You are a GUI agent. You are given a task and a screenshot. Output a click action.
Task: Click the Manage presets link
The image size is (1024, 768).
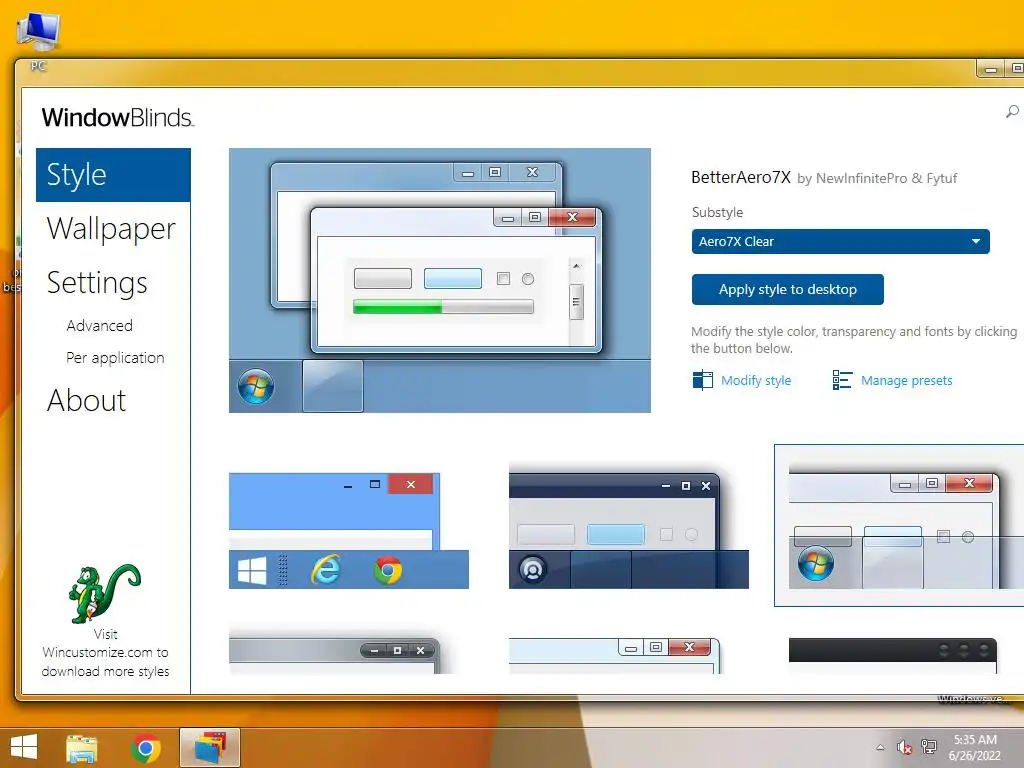pyautogui.click(x=906, y=380)
